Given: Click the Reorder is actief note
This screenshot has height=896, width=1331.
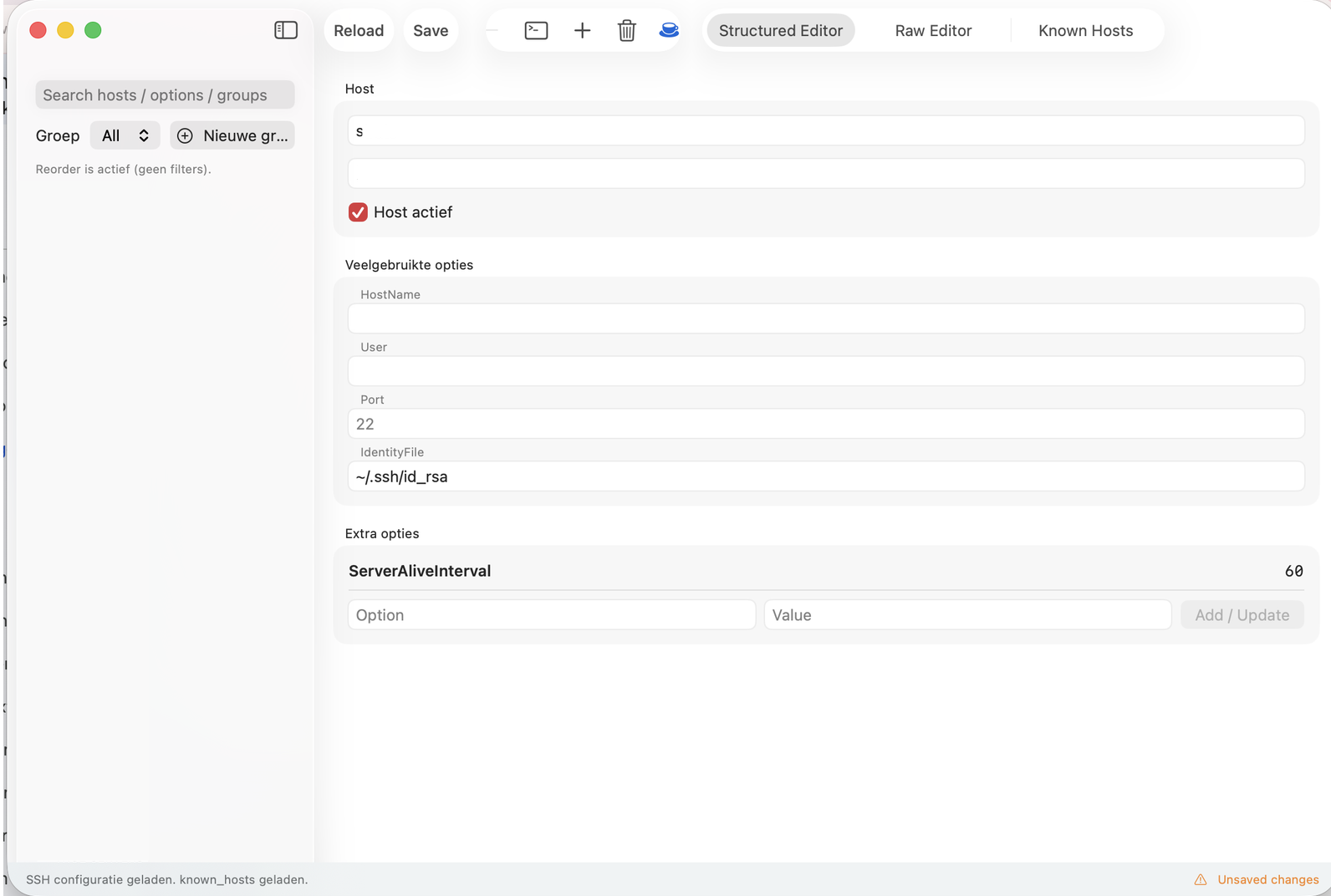Looking at the screenshot, I should [123, 169].
